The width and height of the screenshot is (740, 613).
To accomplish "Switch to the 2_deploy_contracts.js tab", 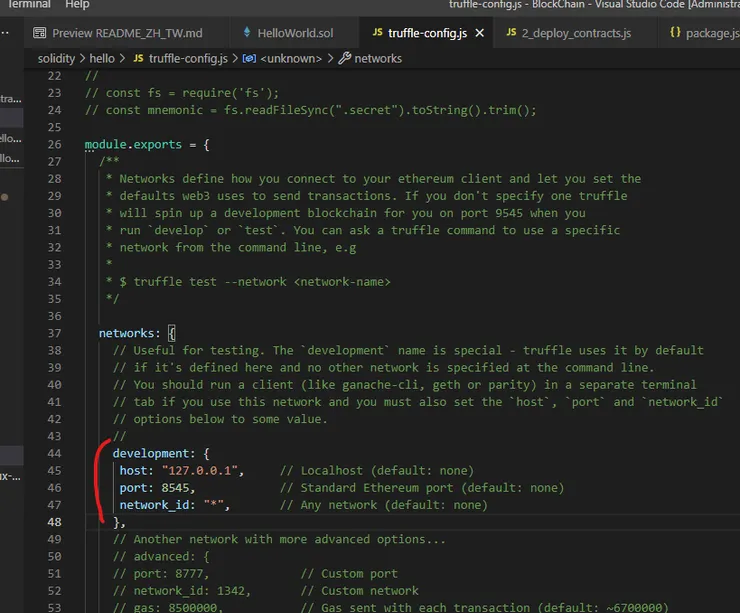I will tap(575, 33).
